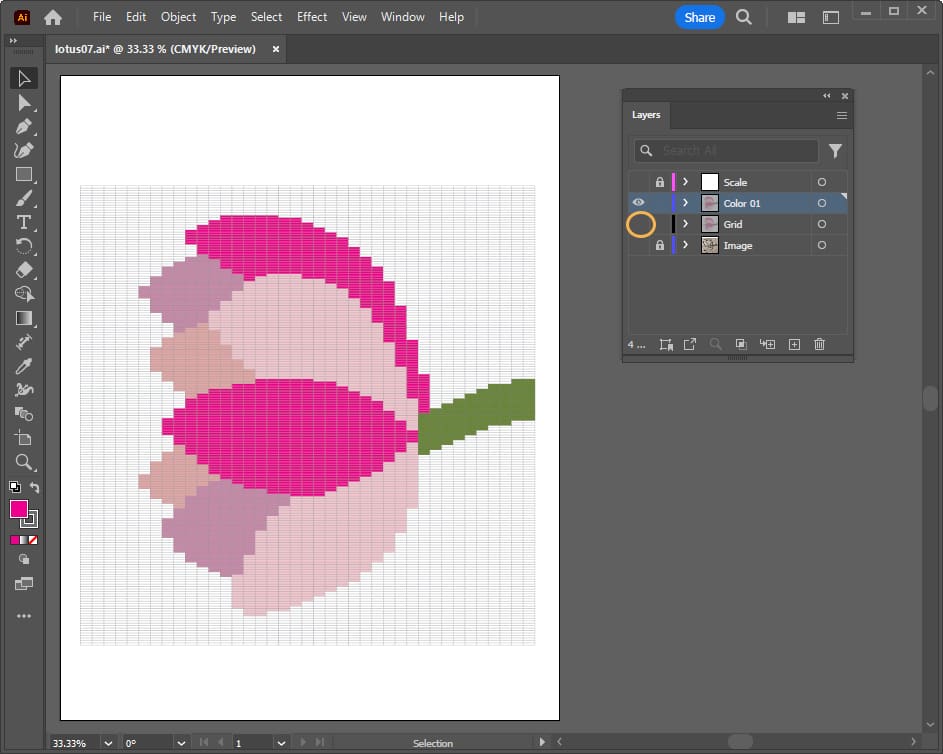The height and width of the screenshot is (754, 943).
Task: Pick the Type tool
Action: point(25,222)
